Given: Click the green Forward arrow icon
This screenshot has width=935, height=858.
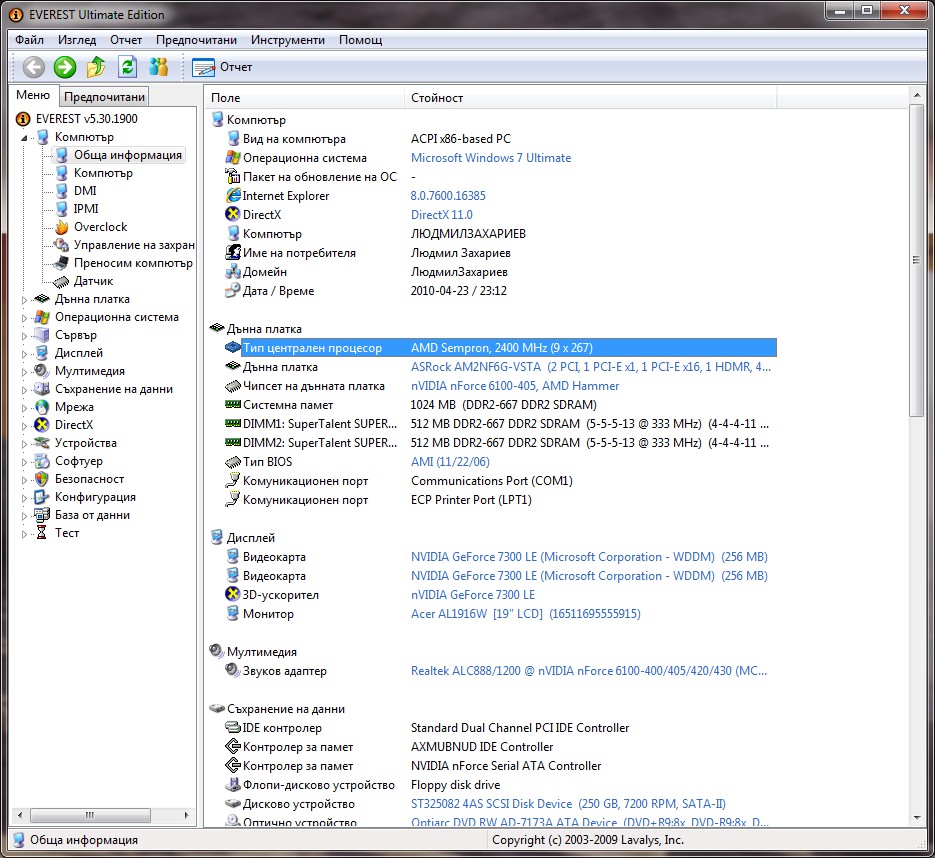Looking at the screenshot, I should click(x=65, y=67).
